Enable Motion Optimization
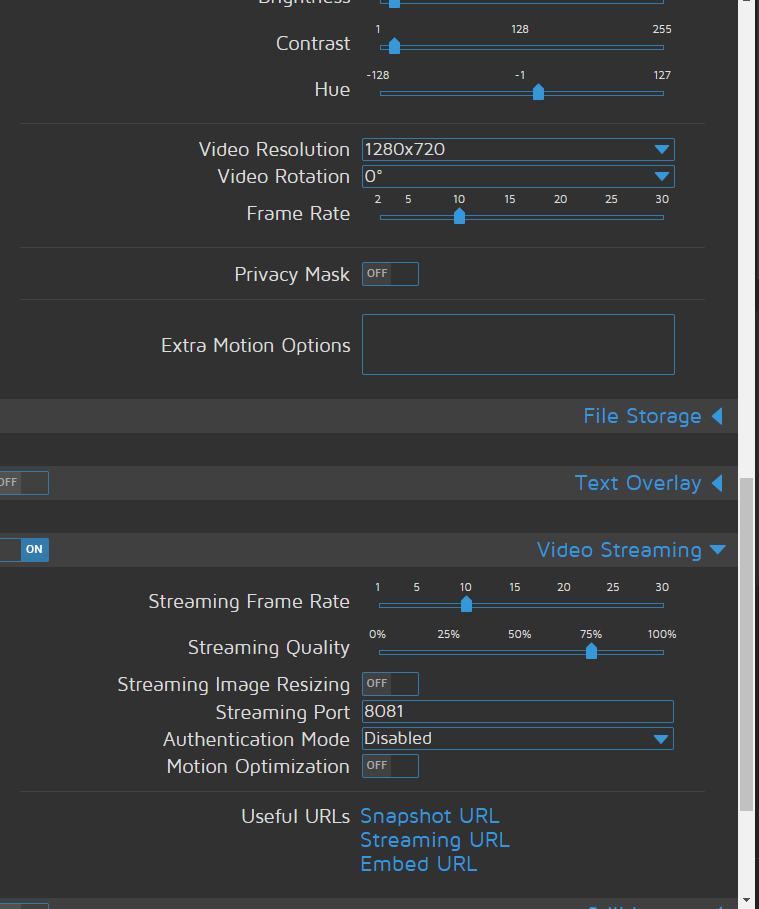This screenshot has height=909, width=759. pyautogui.click(x=390, y=766)
